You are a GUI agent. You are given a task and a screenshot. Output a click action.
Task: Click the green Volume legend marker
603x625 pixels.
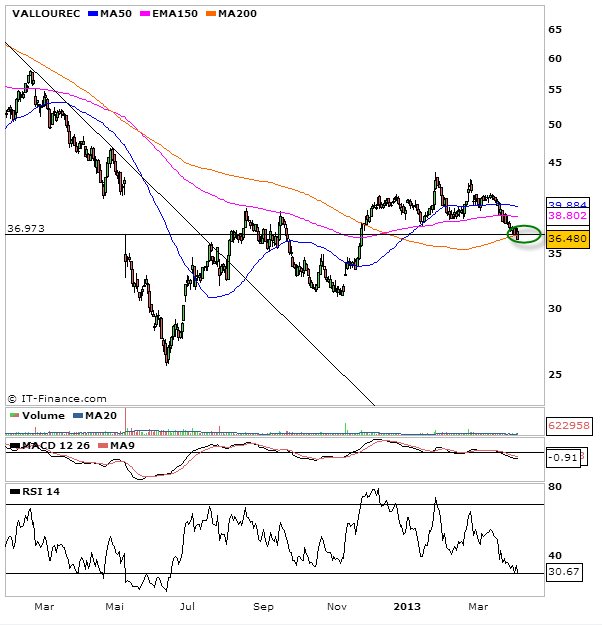(x=13, y=415)
